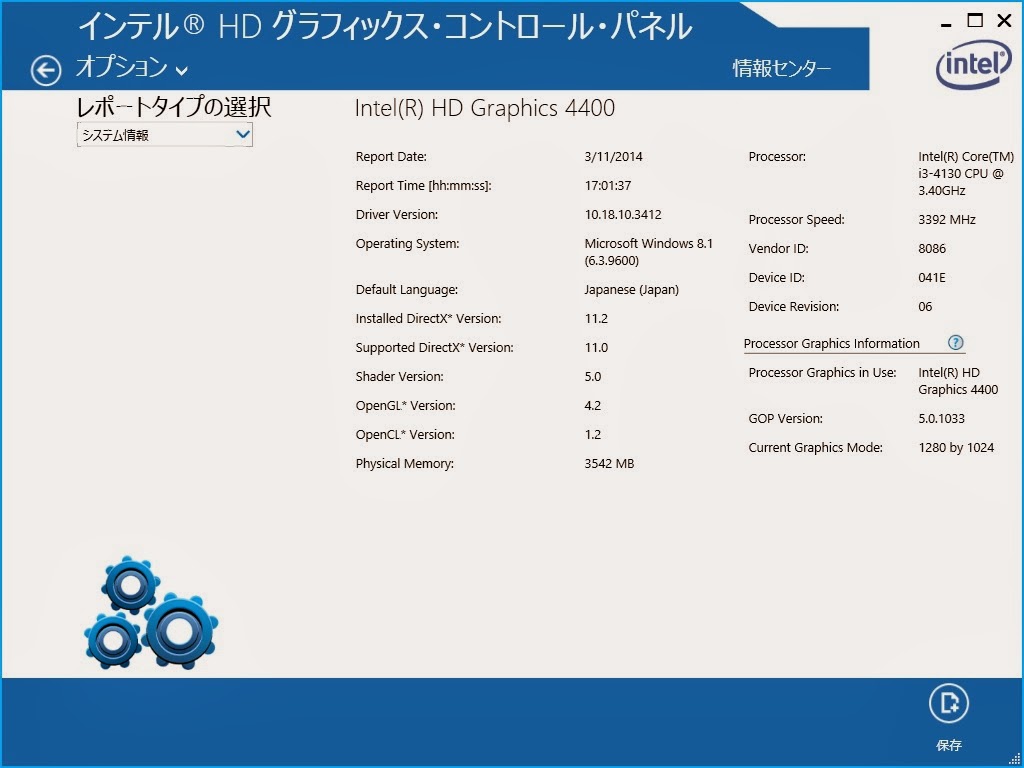Click the document-plus symbol inside the save circle

(x=948, y=703)
